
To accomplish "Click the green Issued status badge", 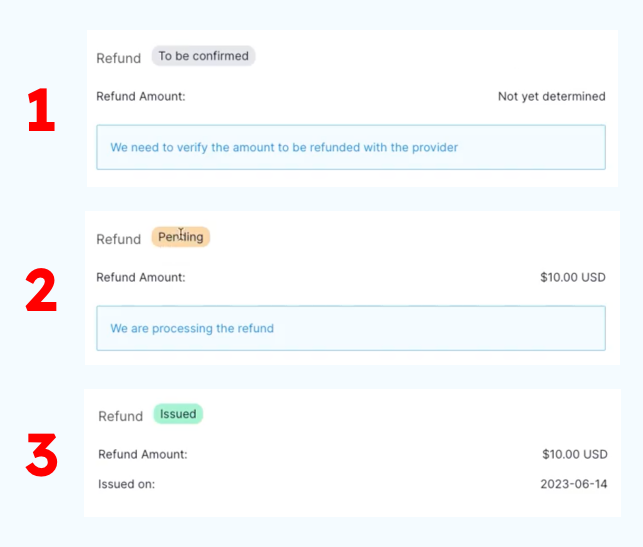I will [x=178, y=414].
